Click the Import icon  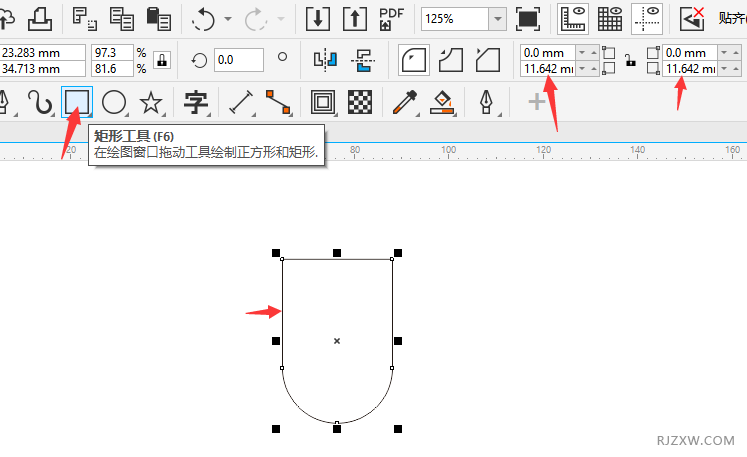coord(318,19)
